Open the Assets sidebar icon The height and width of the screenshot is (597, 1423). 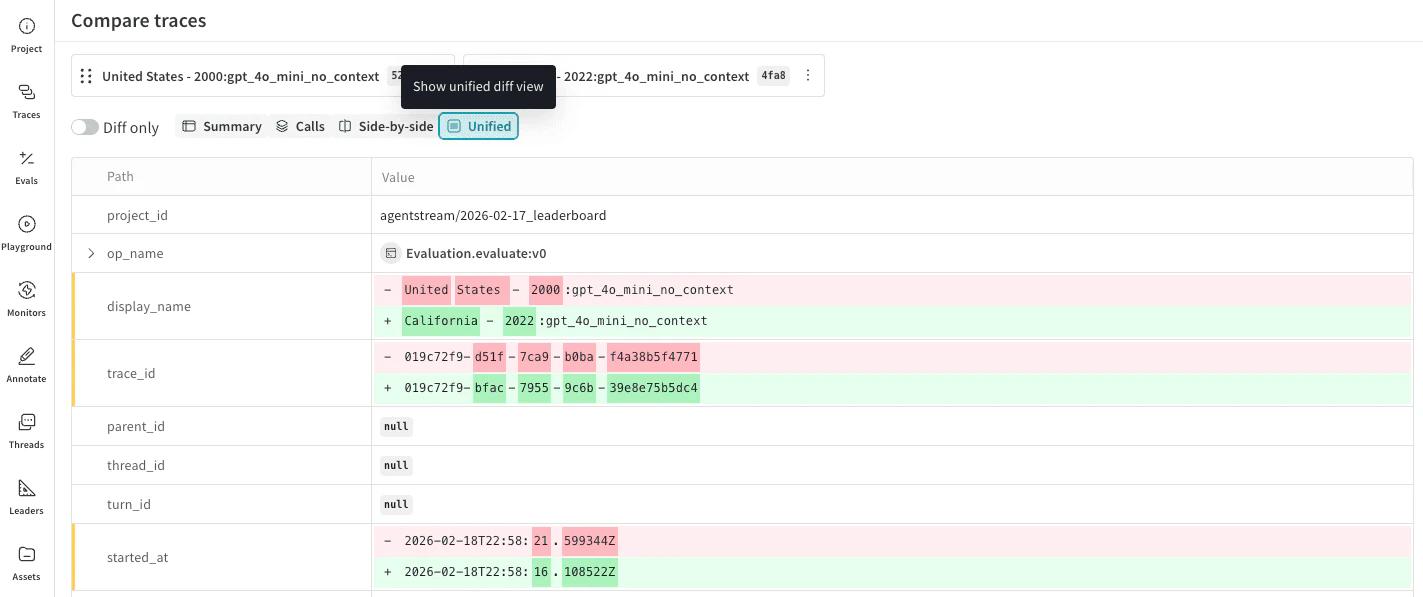click(x=27, y=563)
